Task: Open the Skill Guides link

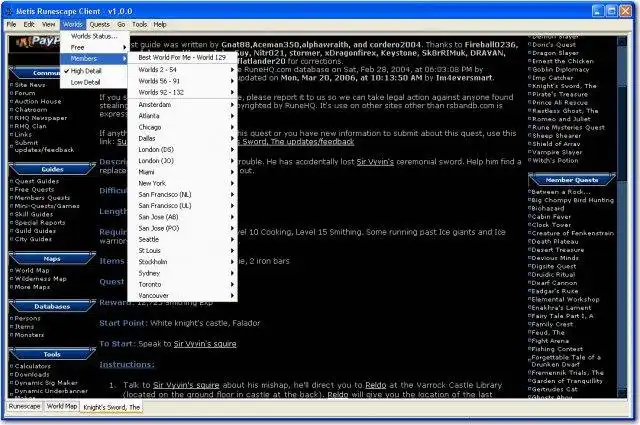Action: pos(34,214)
